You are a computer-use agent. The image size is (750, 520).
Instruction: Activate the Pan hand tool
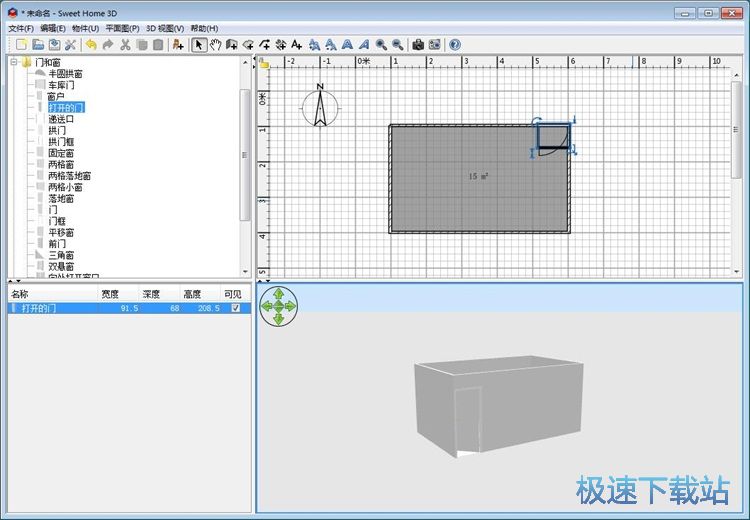click(x=216, y=45)
